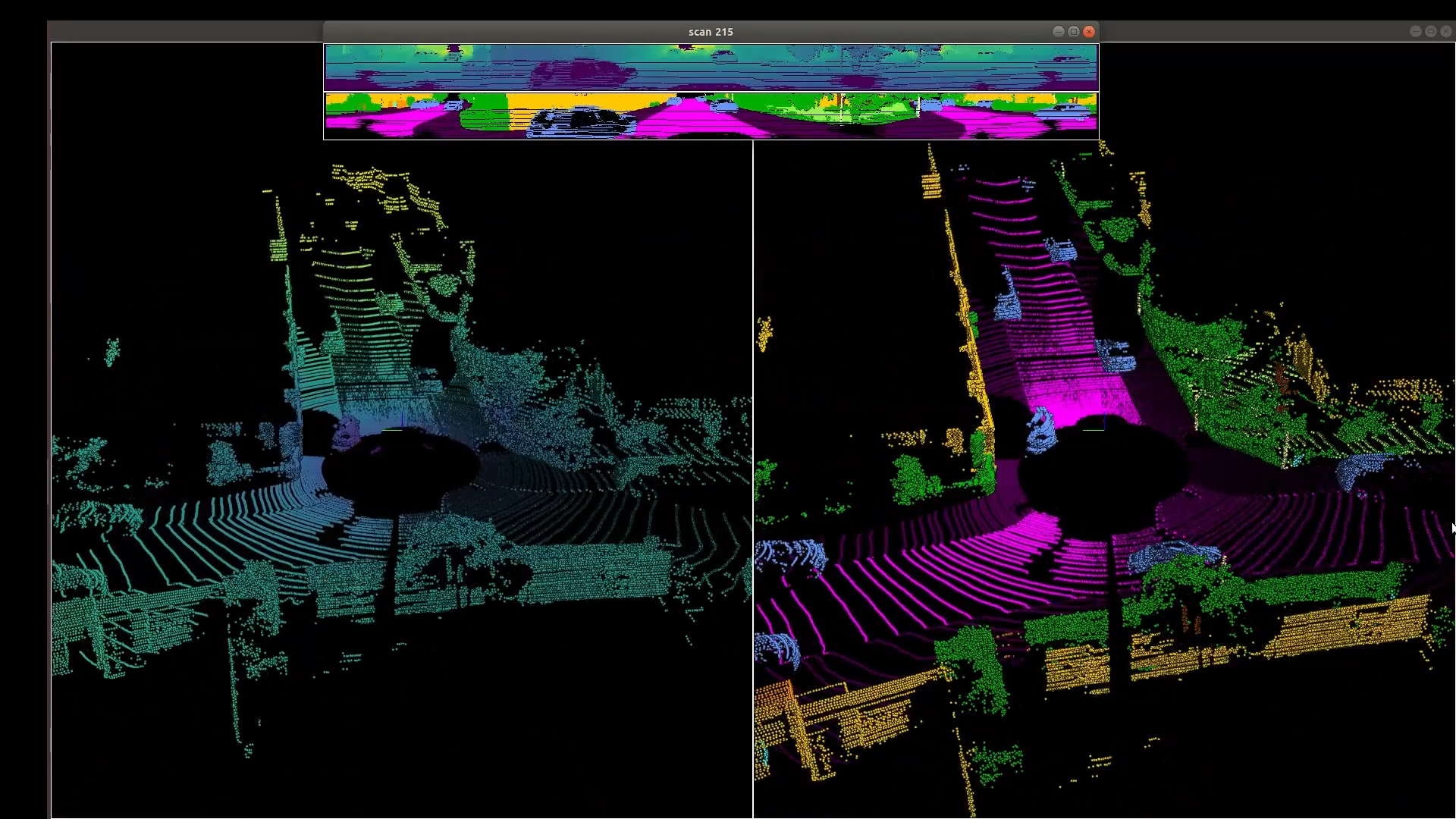Click the depth range image strip

pos(711,67)
